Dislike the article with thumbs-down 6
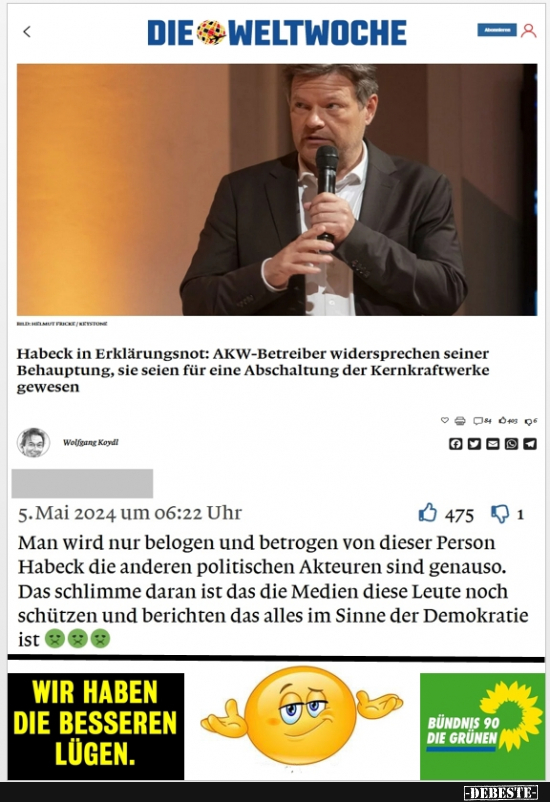 pyautogui.click(x=531, y=421)
